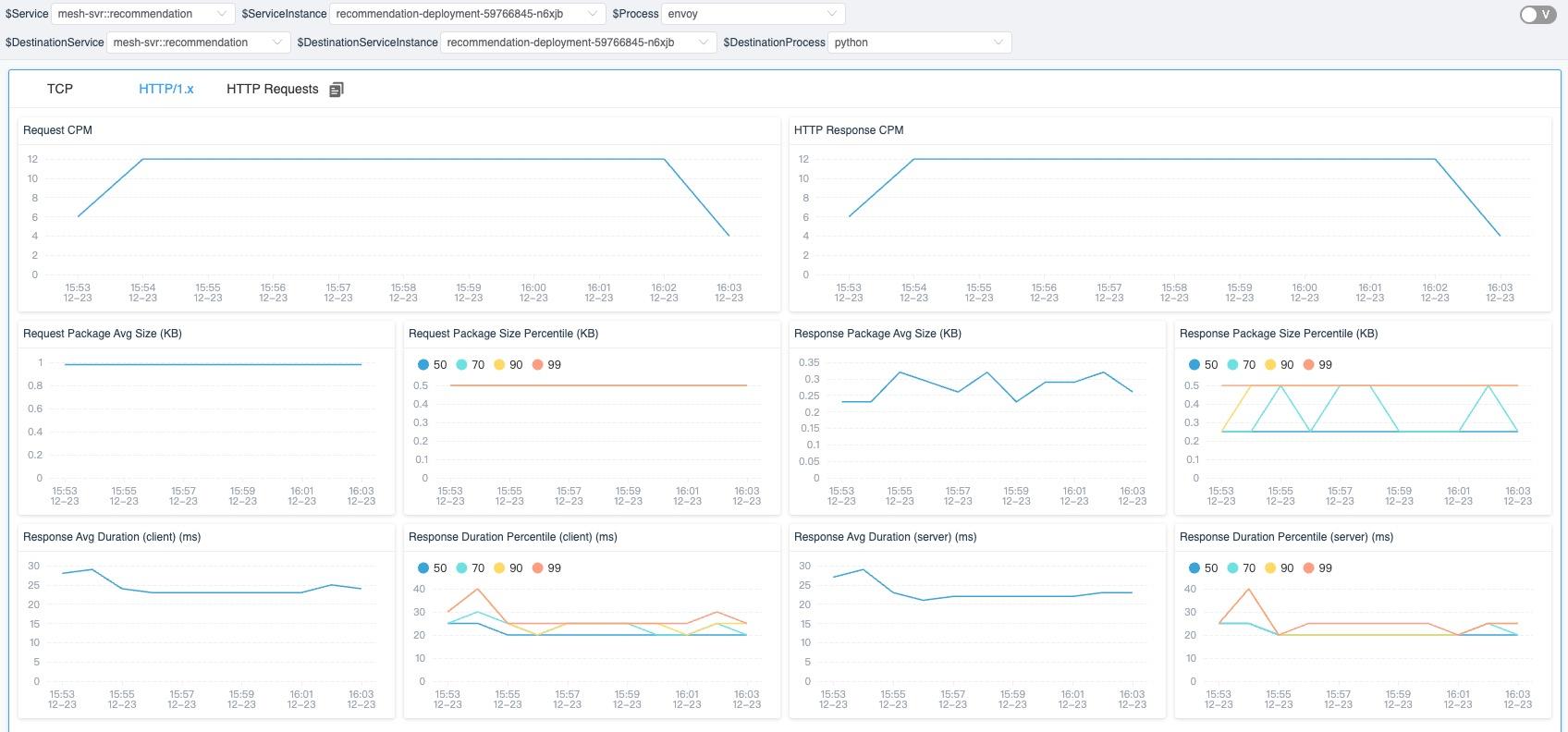This screenshot has width=1568, height=732.
Task: Click the Request Package Avg Size (KB) title
Action: [x=103, y=334]
